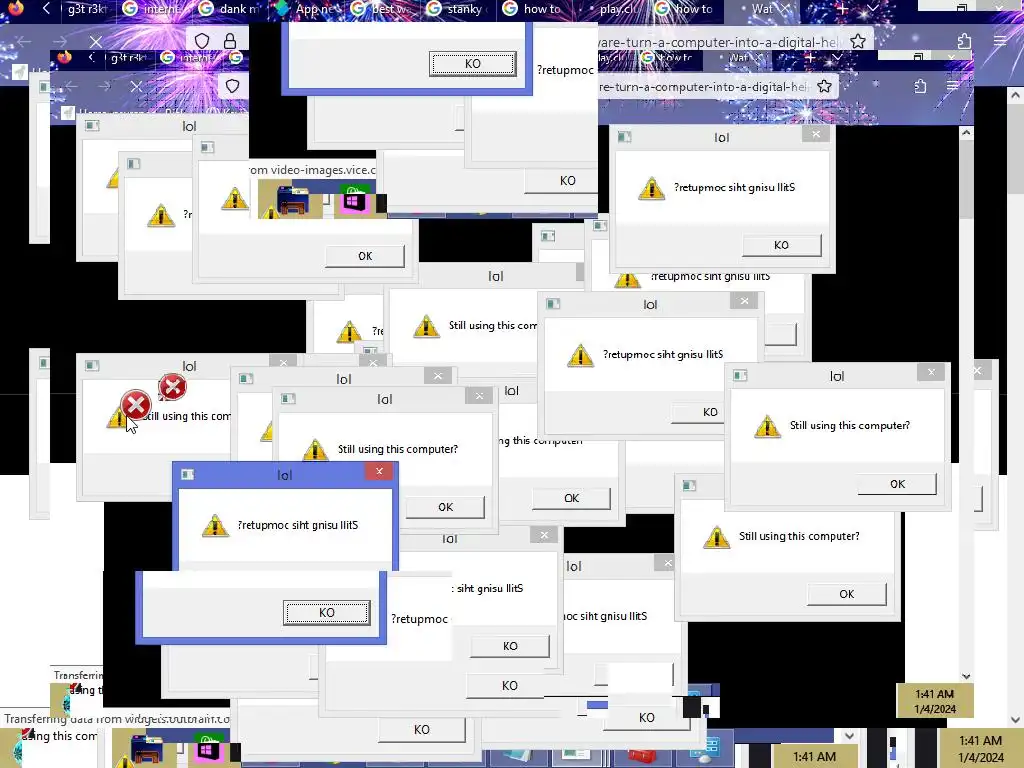Click scroll-up arrow of second Firefox window scrollbar
The image size is (1024, 768).
click(966, 133)
